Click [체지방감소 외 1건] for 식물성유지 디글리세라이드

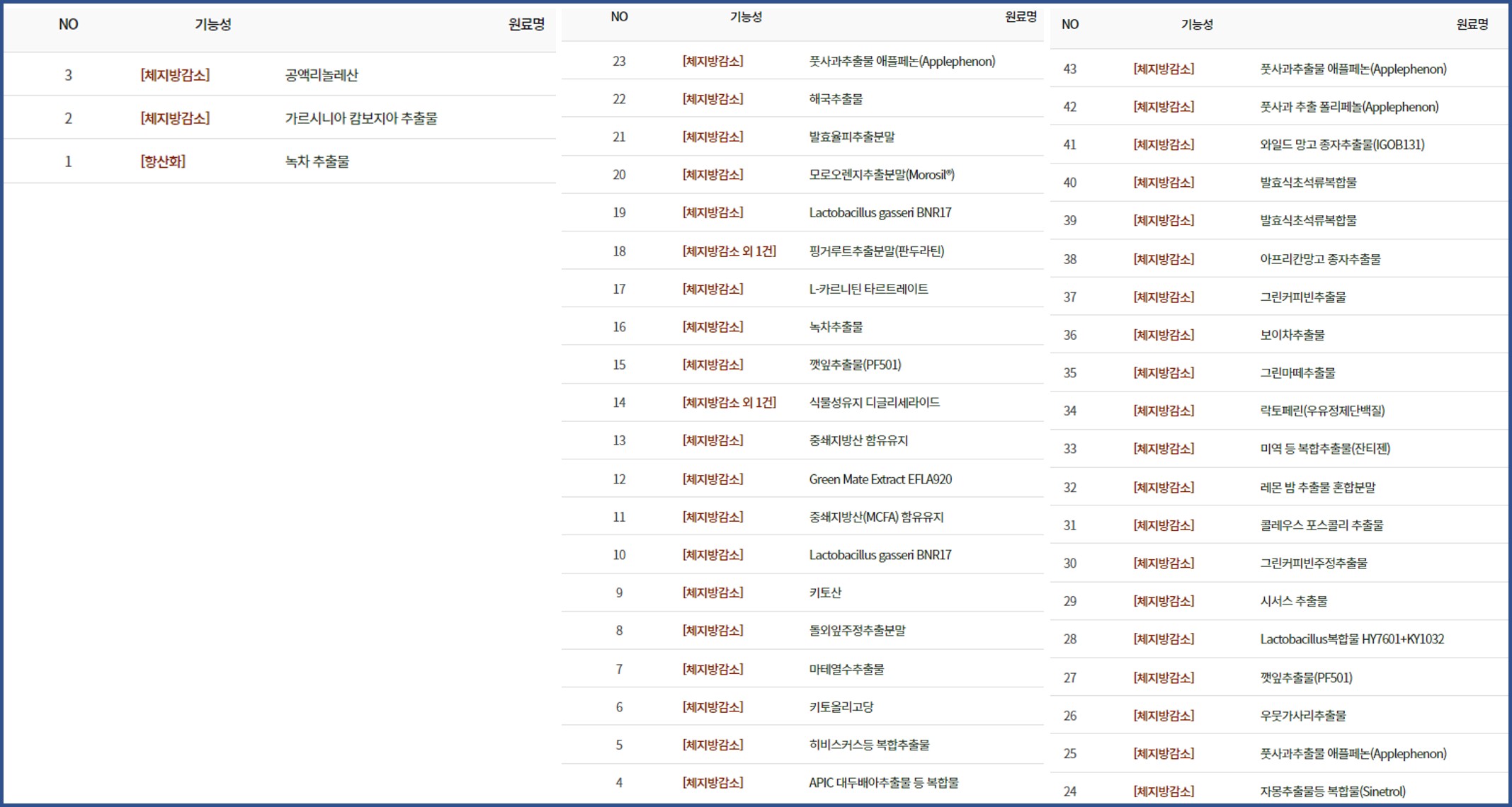click(x=729, y=403)
